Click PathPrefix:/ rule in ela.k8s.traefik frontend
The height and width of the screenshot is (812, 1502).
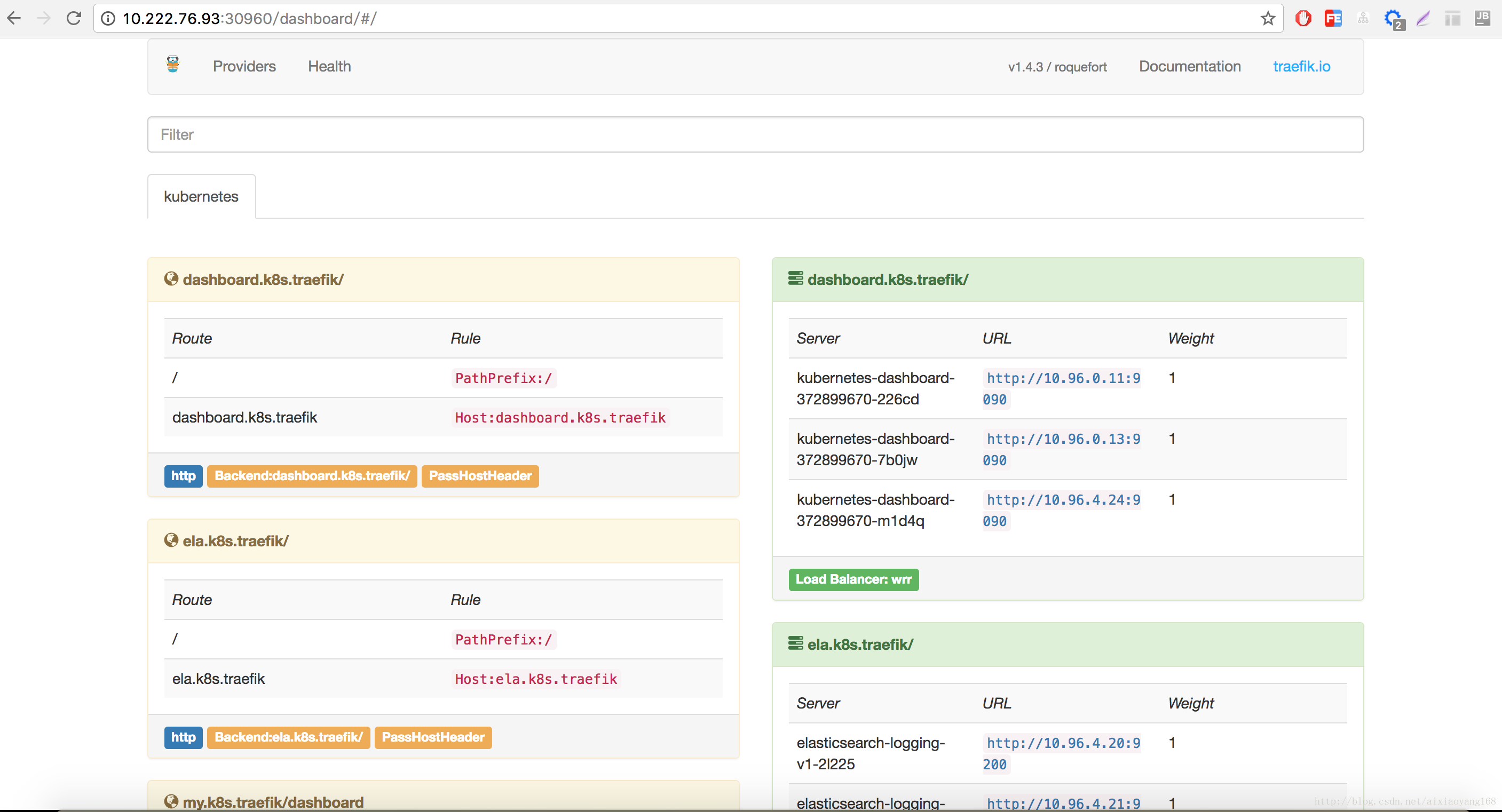[x=503, y=640]
